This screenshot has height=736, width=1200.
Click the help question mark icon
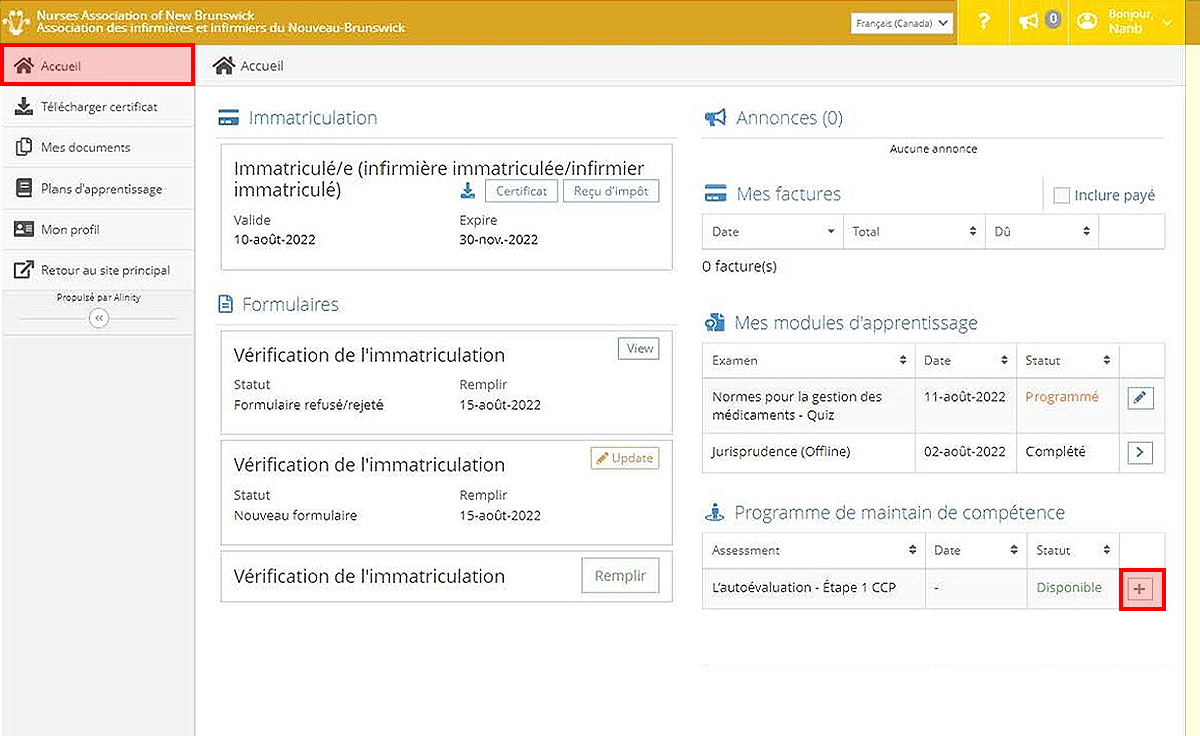tap(984, 22)
